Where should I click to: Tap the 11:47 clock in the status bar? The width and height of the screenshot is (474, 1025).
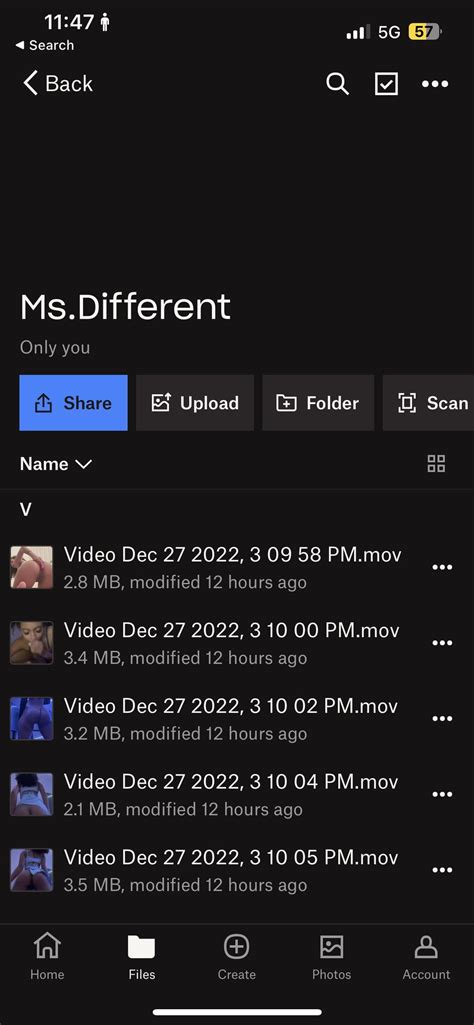pyautogui.click(x=69, y=22)
